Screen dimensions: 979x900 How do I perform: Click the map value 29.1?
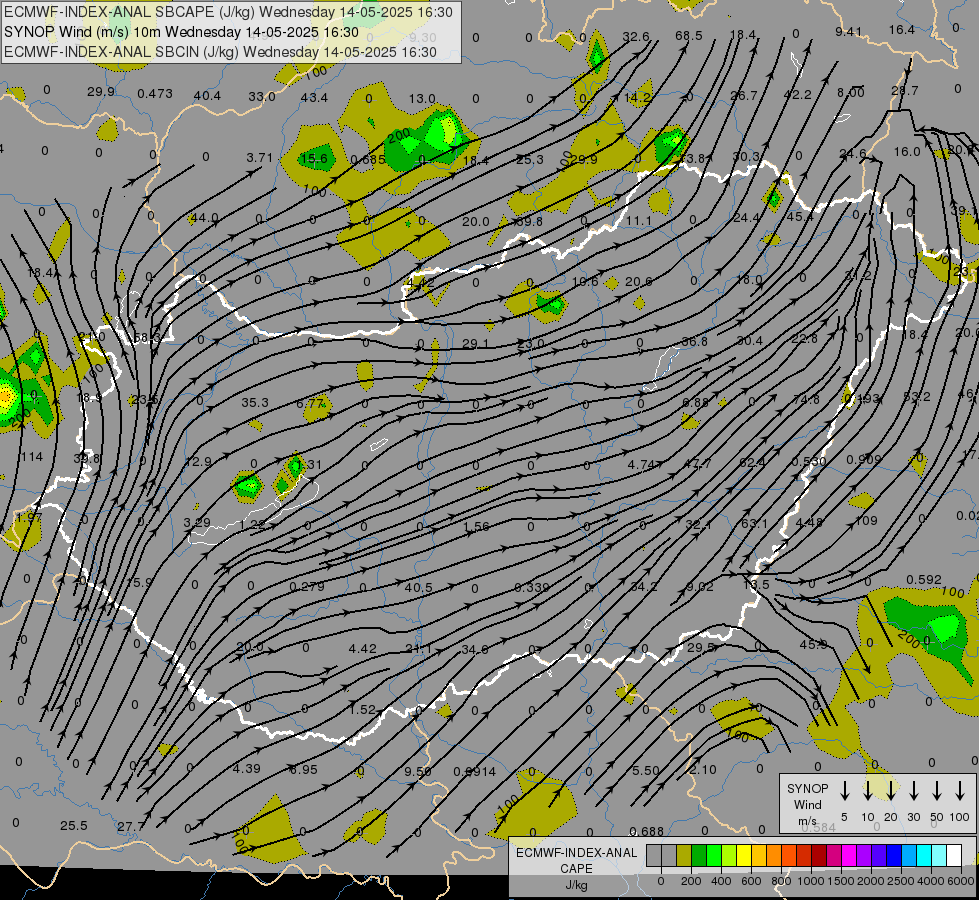pyautogui.click(x=475, y=343)
